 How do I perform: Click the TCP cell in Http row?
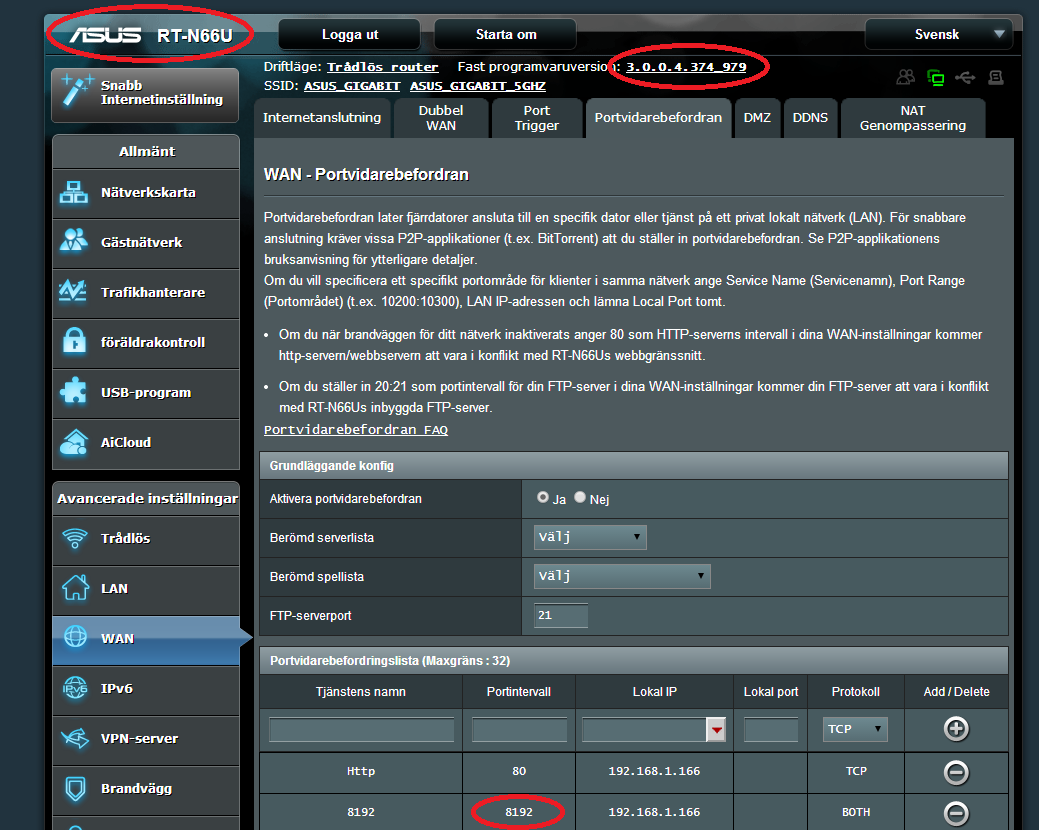coord(856,771)
